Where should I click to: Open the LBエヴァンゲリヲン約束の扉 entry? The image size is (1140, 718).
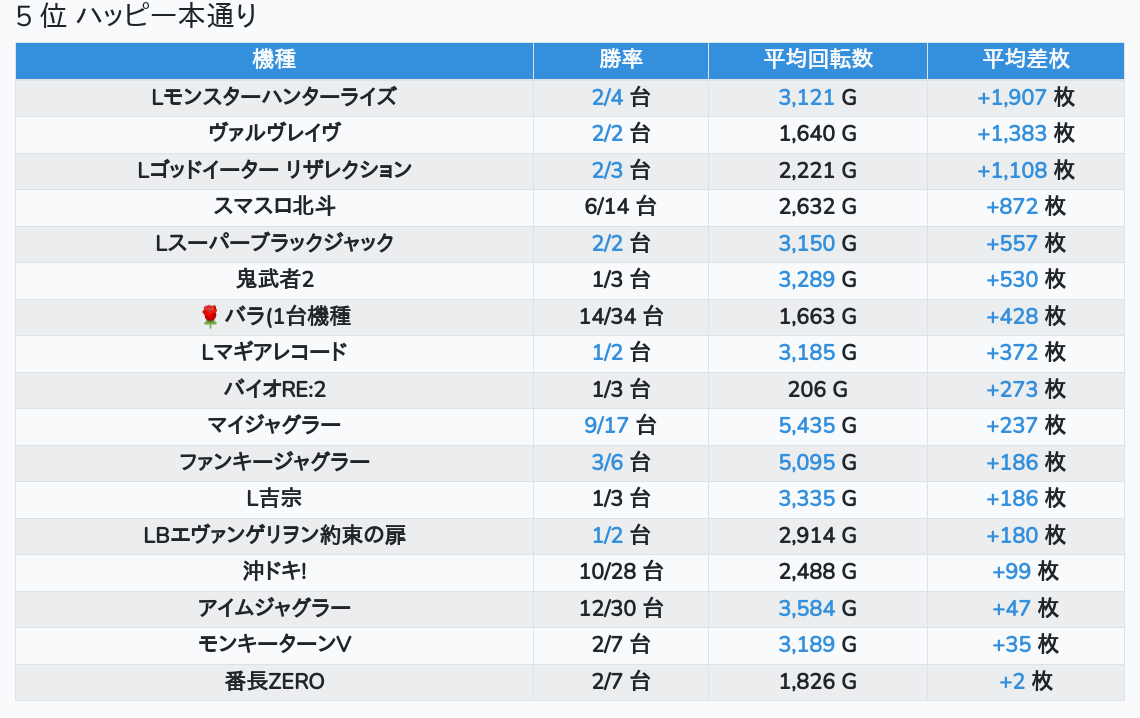click(274, 535)
